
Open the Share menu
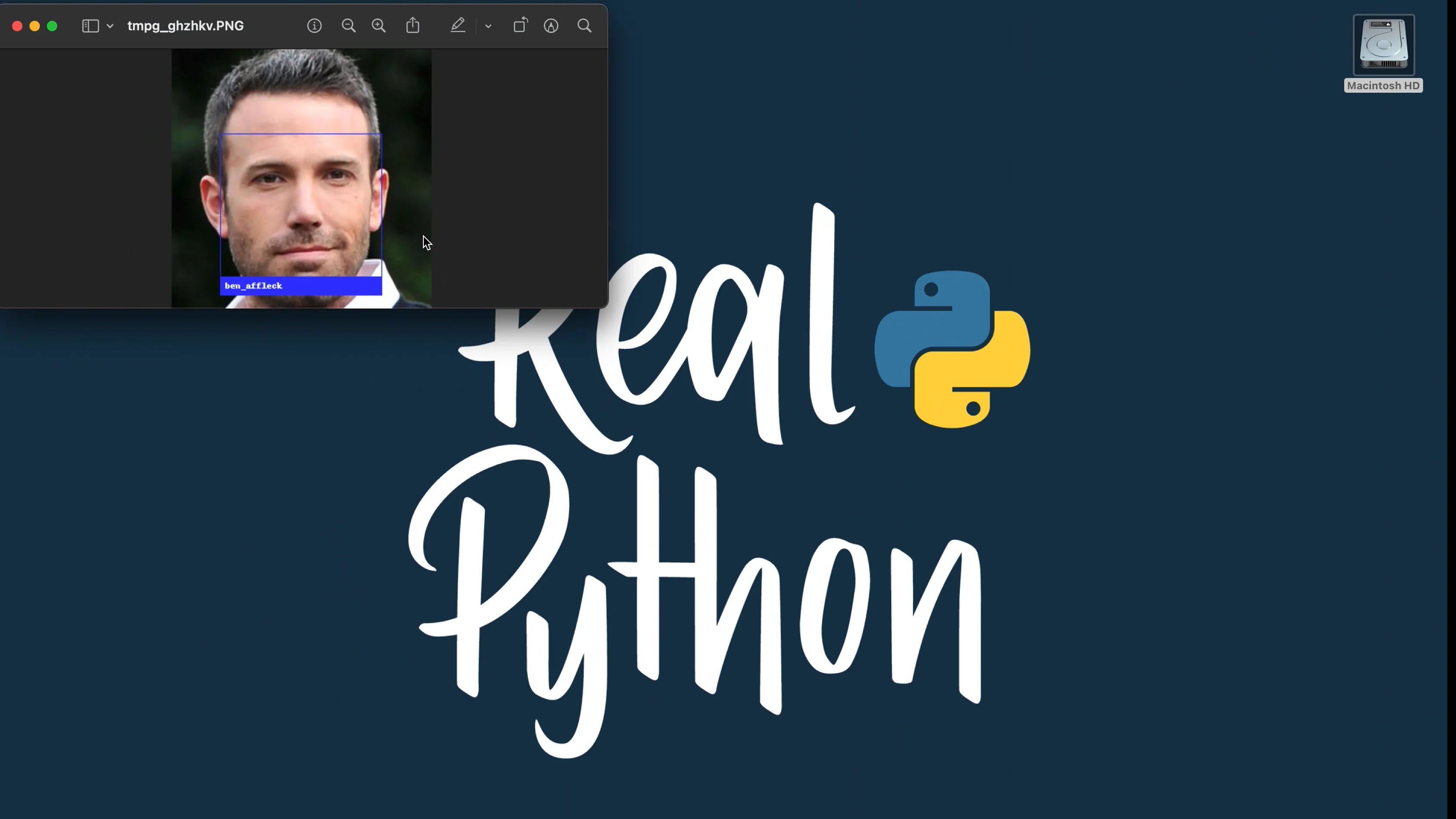click(413, 26)
